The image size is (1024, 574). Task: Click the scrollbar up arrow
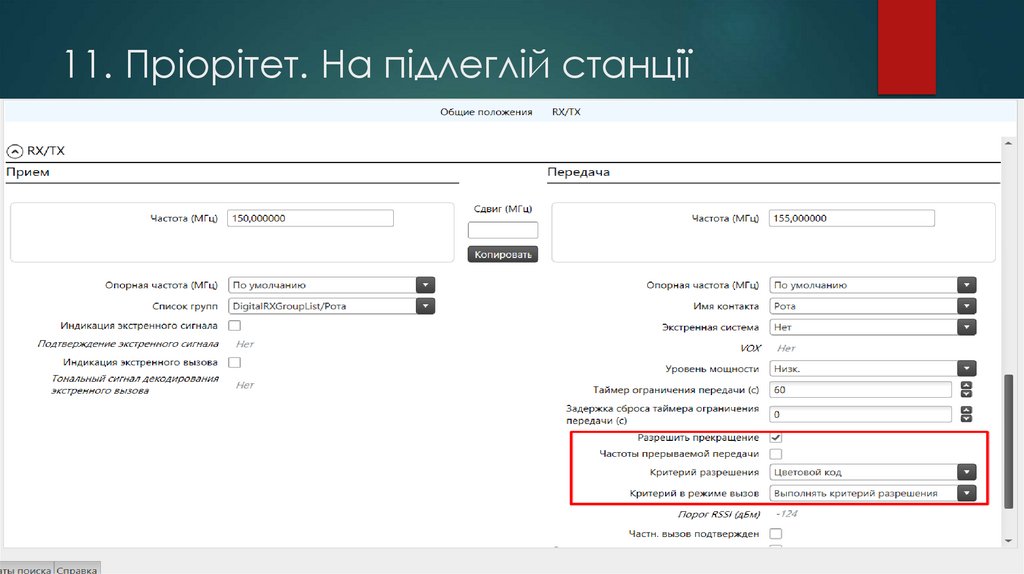1008,143
